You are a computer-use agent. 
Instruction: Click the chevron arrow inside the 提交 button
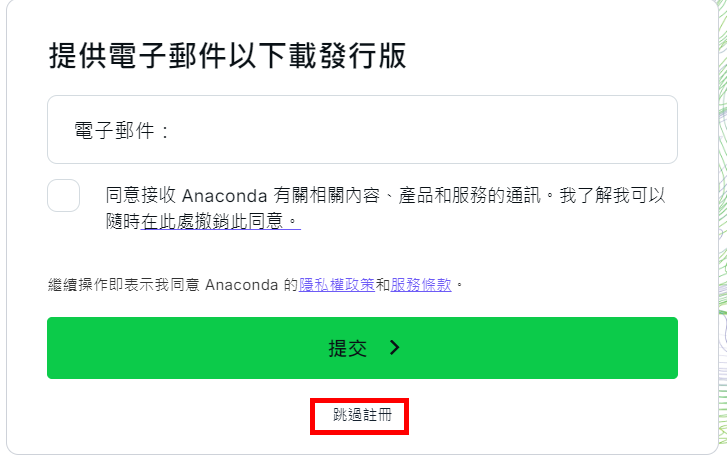pyautogui.click(x=395, y=348)
